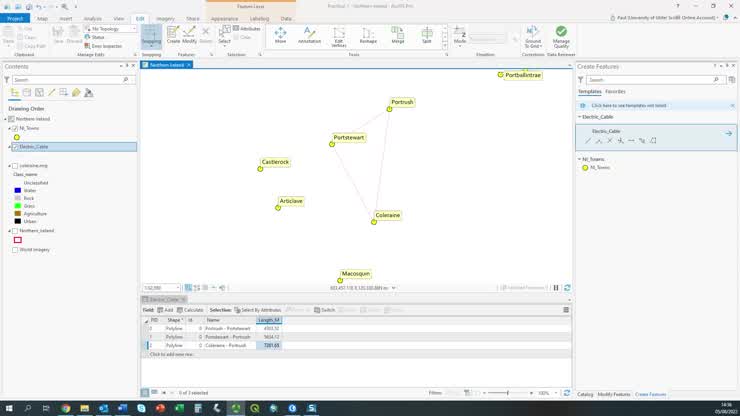Click the Merge tool icon
The width and height of the screenshot is (740, 416).
click(x=397, y=36)
